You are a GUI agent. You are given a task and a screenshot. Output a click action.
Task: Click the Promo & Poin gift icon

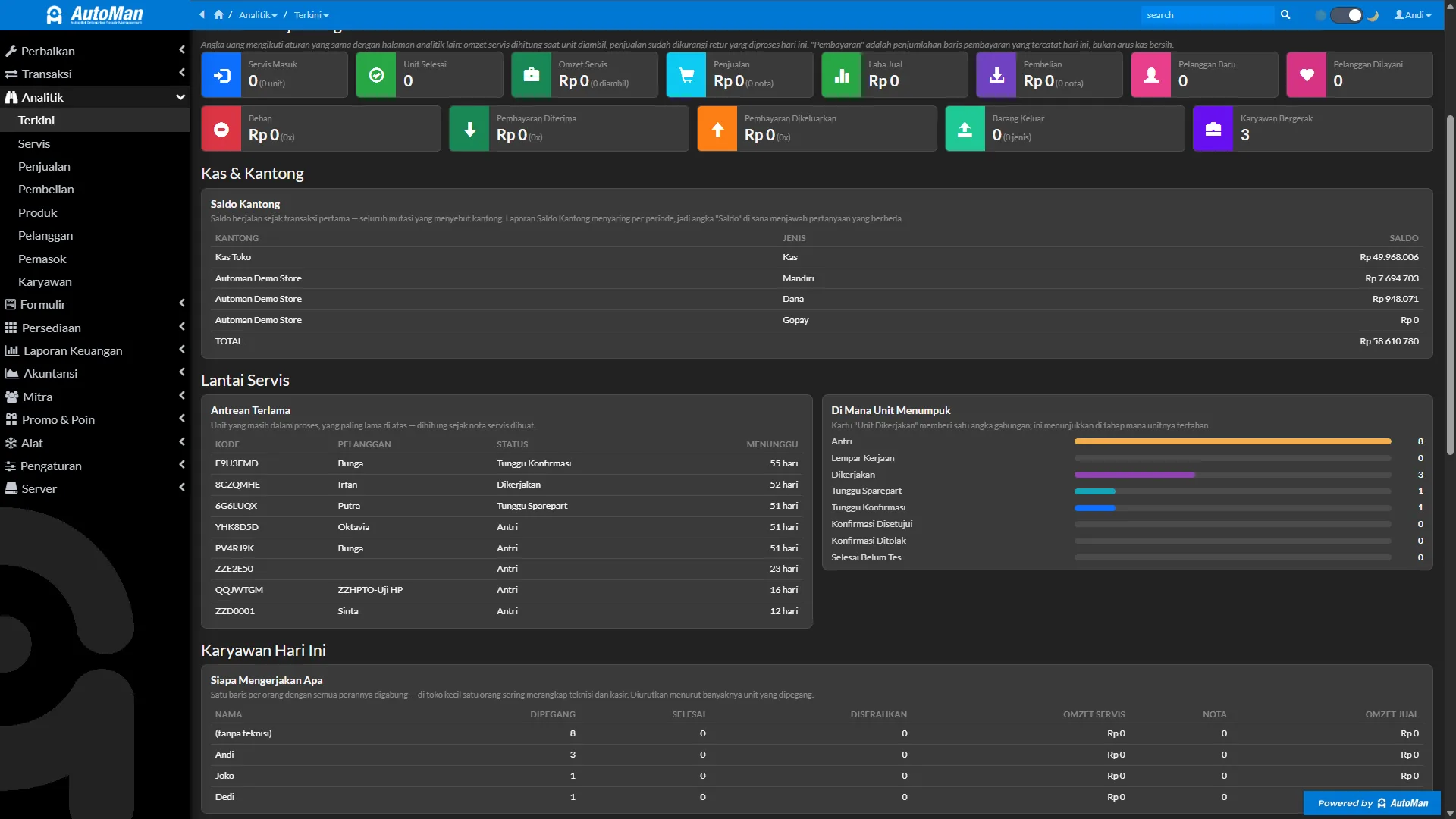click(11, 419)
